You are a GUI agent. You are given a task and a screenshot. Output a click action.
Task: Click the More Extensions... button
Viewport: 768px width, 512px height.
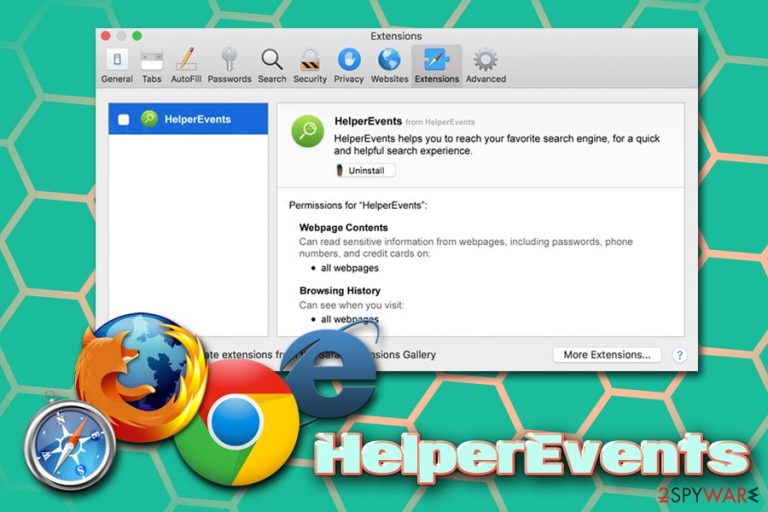(607, 355)
